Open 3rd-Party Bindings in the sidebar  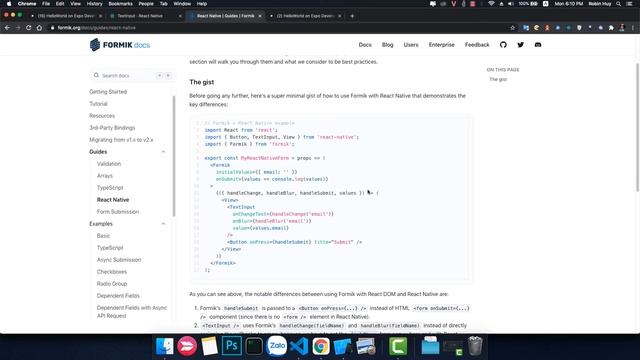coord(112,128)
